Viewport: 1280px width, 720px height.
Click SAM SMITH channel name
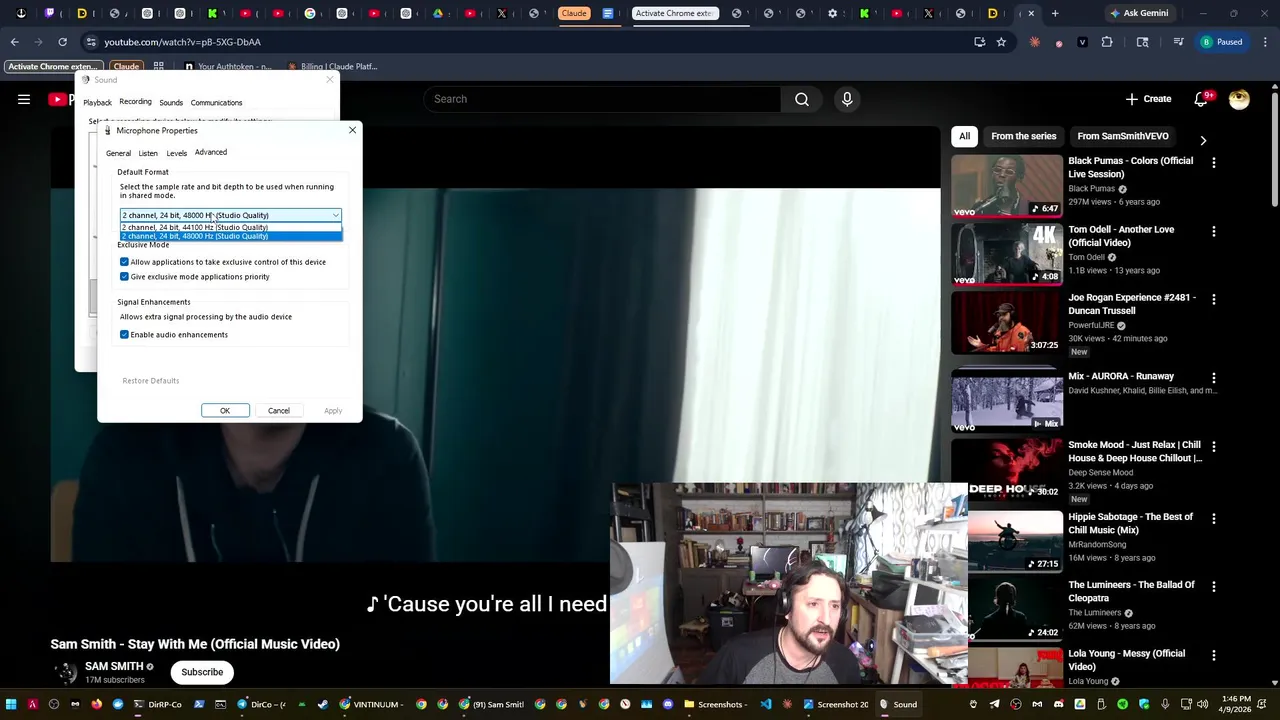pos(114,666)
